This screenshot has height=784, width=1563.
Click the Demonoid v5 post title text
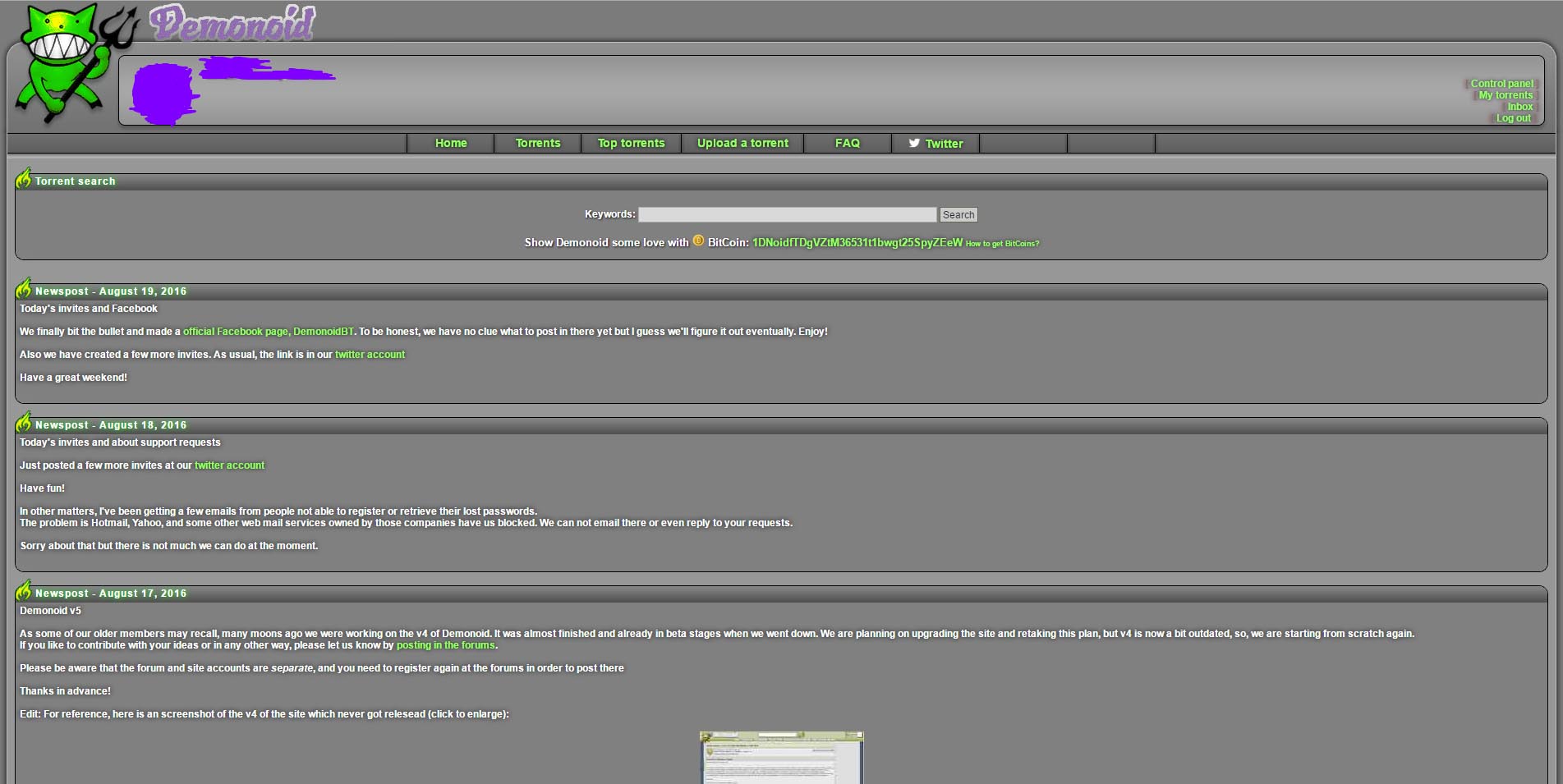(x=50, y=611)
